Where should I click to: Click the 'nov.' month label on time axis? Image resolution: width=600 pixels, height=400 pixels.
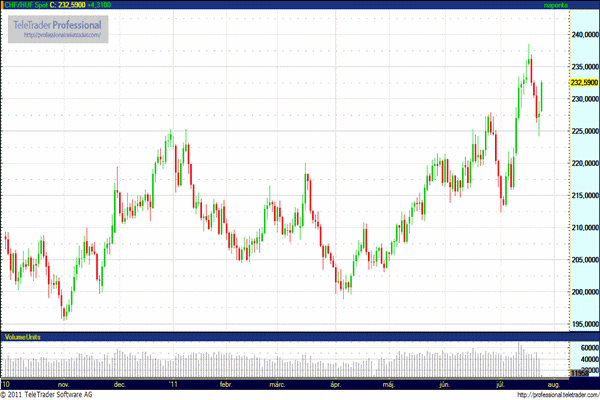(x=65, y=384)
